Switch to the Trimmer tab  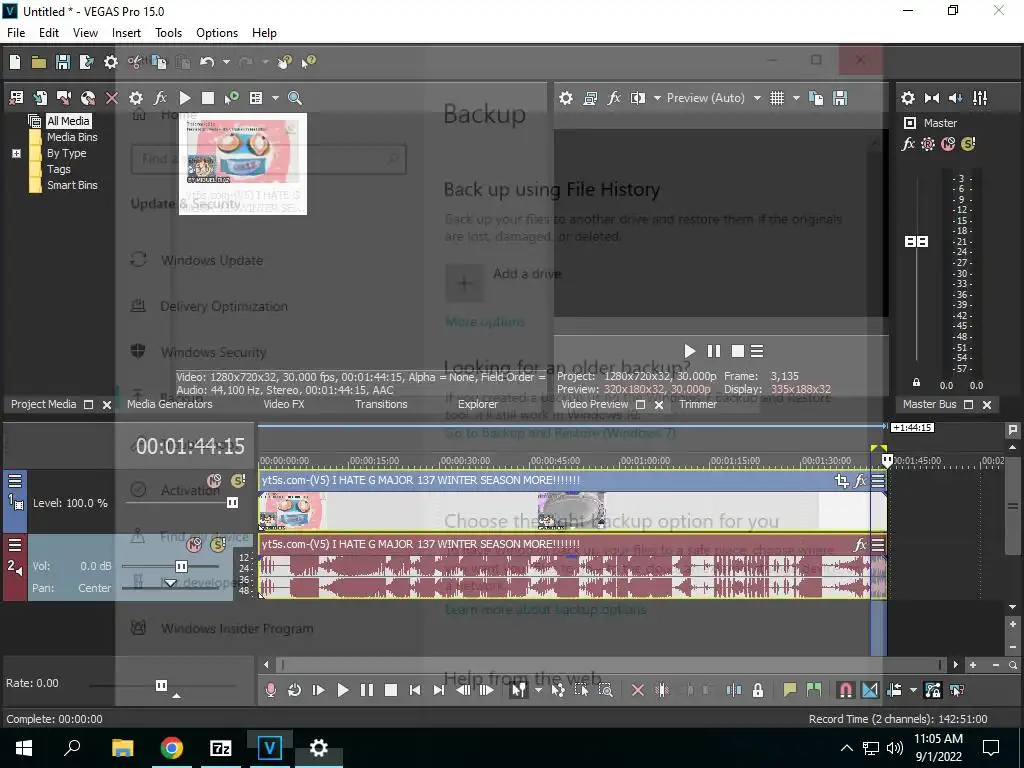698,404
